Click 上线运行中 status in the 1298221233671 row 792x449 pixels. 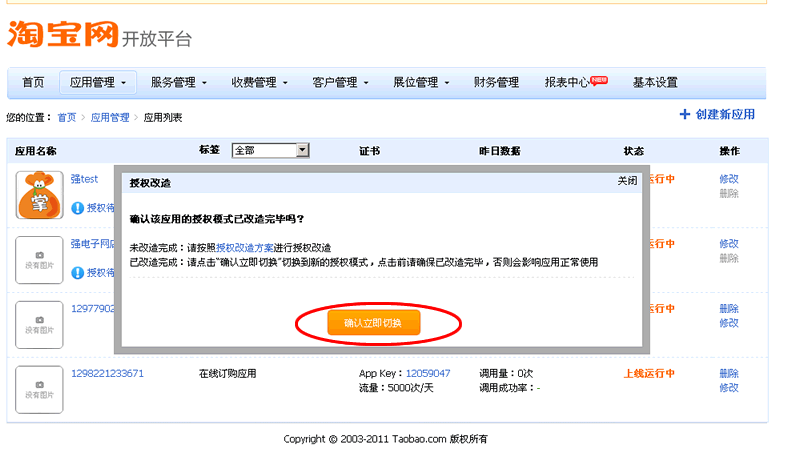[x=650, y=373]
